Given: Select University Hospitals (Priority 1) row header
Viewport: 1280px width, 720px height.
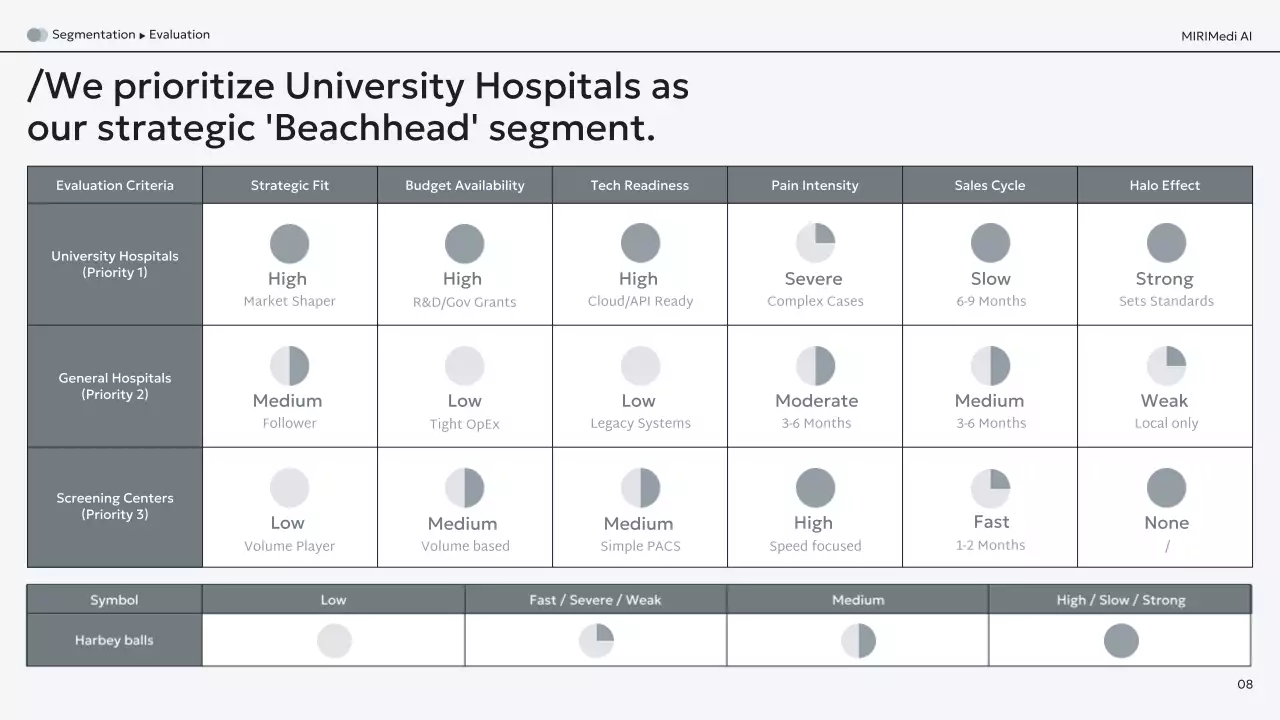Looking at the screenshot, I should click(x=115, y=264).
